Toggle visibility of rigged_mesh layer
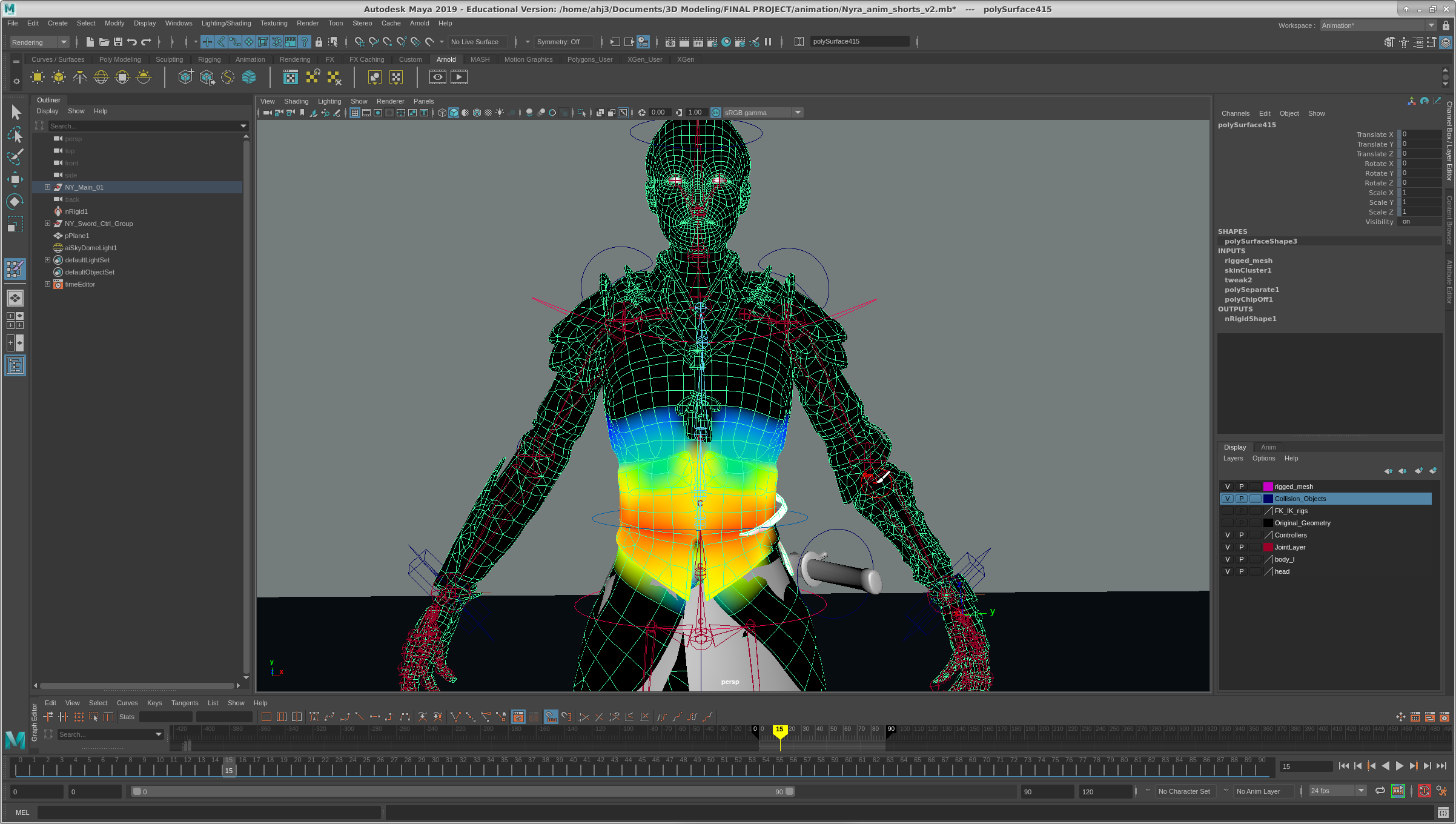 click(x=1227, y=487)
